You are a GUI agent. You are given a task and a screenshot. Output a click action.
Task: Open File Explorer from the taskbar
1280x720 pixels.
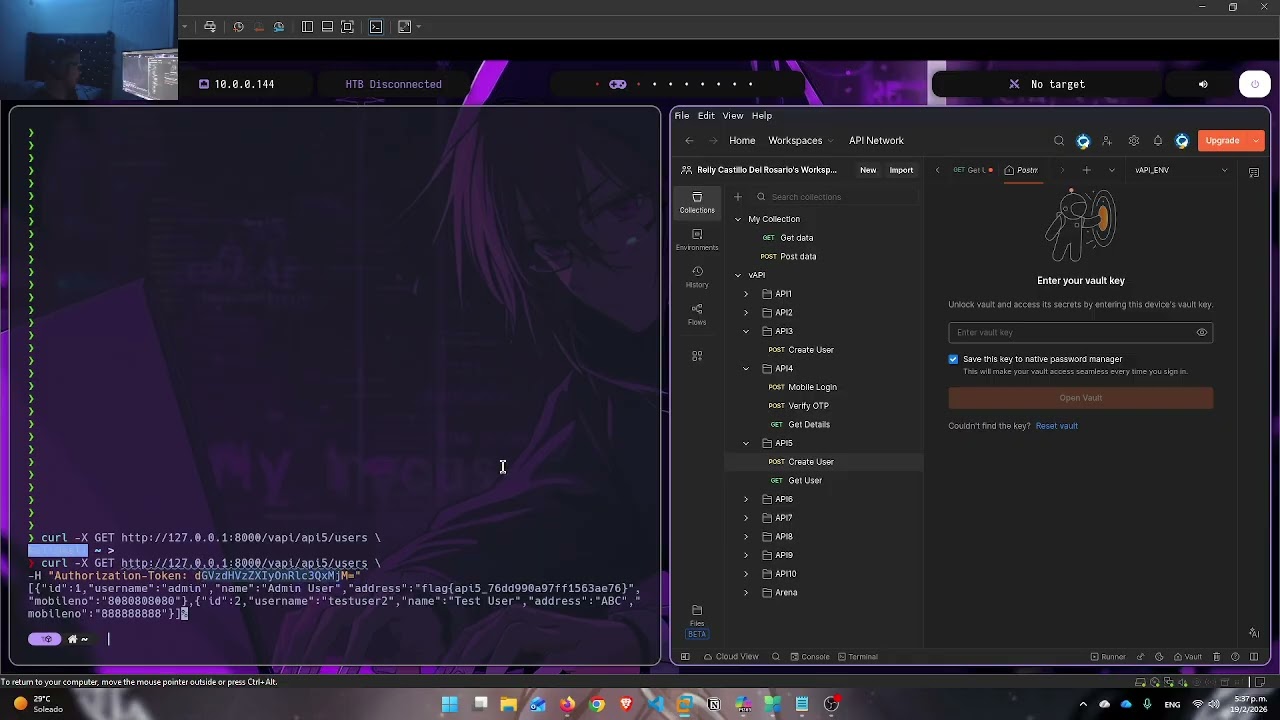pos(509,704)
